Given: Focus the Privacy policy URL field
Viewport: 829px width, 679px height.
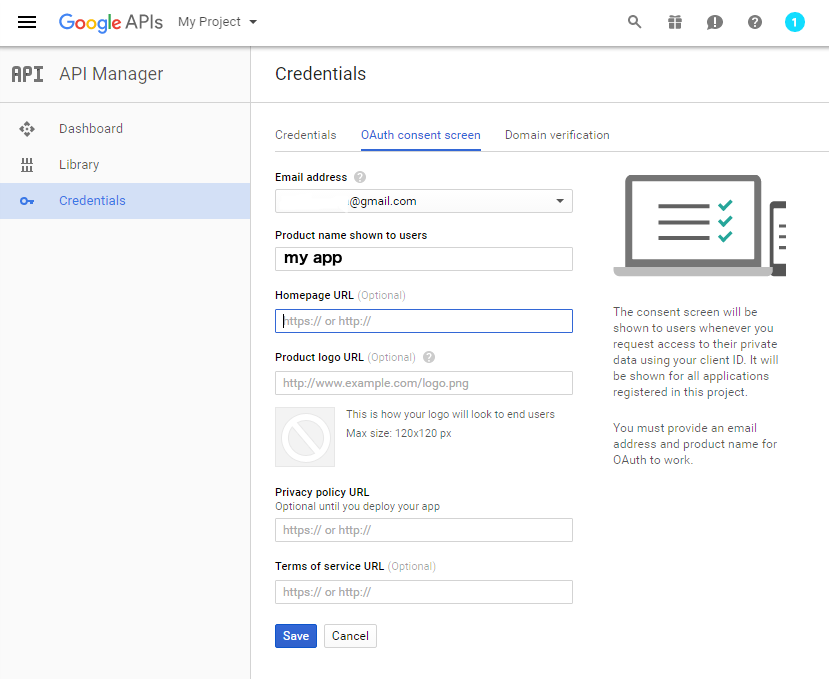Looking at the screenshot, I should 423,530.
